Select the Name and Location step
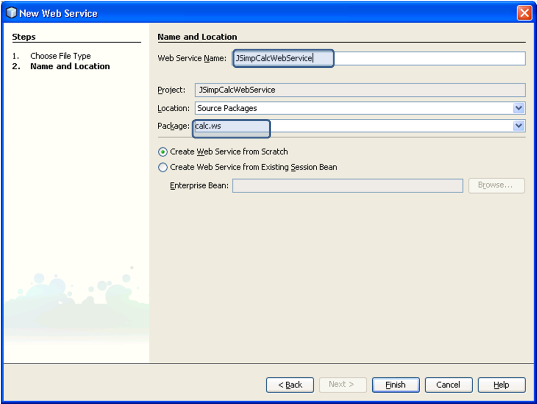Screen dimensions: 537x404 [x=70, y=66]
